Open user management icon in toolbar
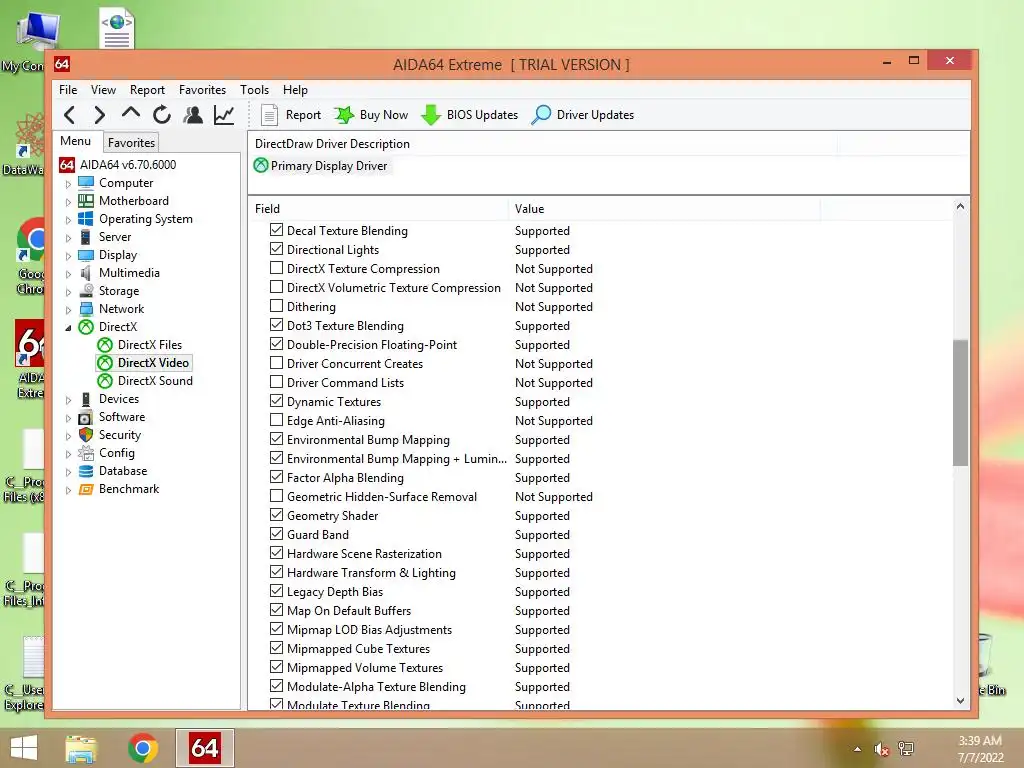The image size is (1024, 768). 193,115
